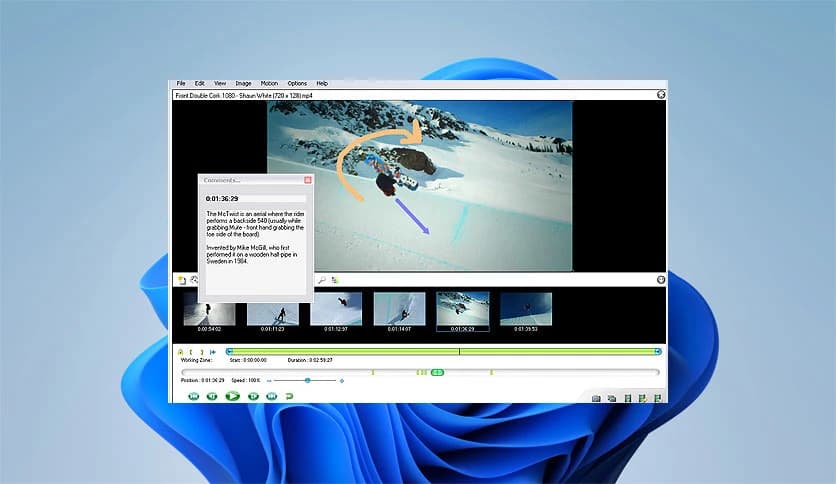Select key image thumbnail 0:01:14:07
The image size is (836, 484).
pos(399,309)
